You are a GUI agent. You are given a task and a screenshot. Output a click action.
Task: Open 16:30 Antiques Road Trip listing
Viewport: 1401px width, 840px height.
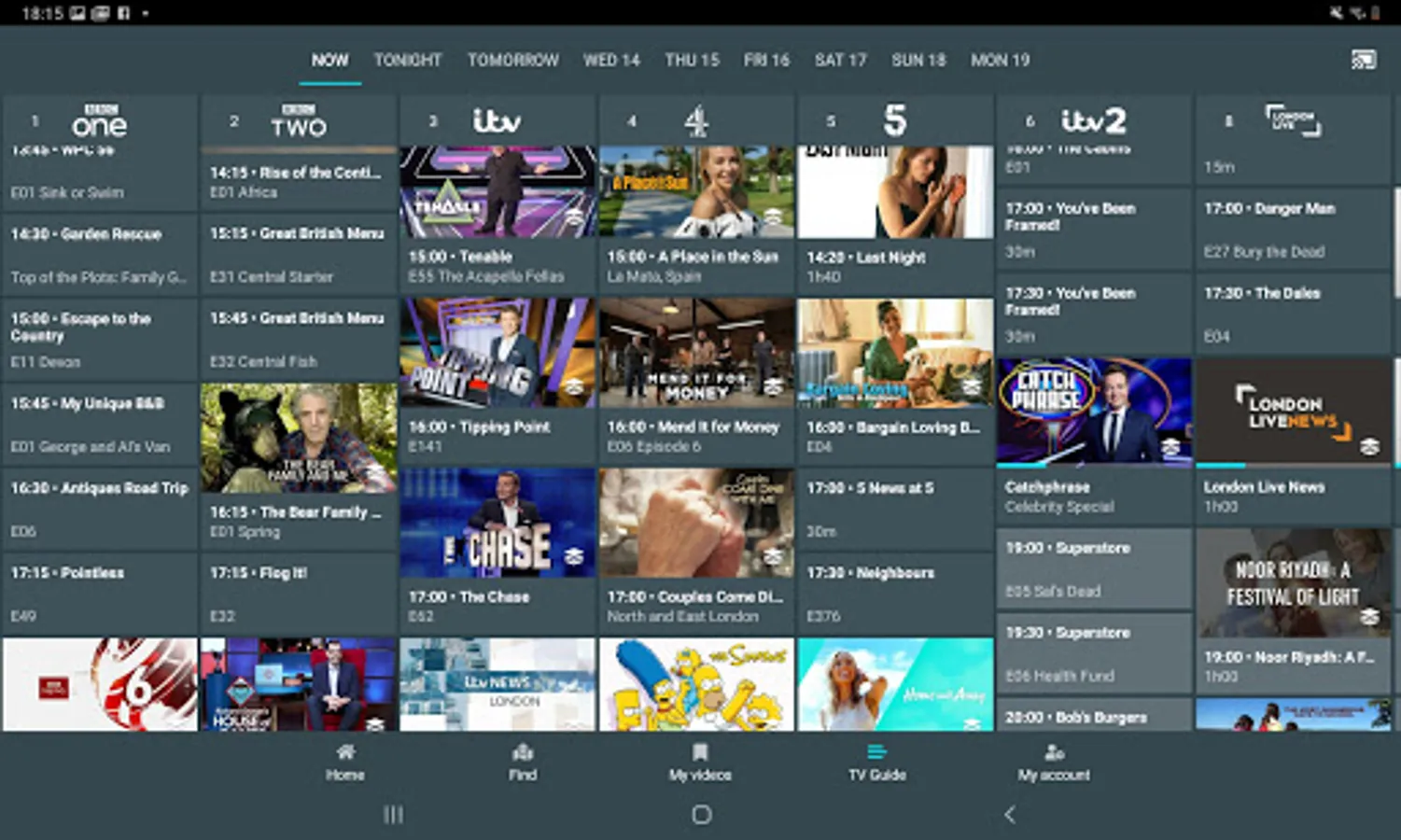coord(100,510)
